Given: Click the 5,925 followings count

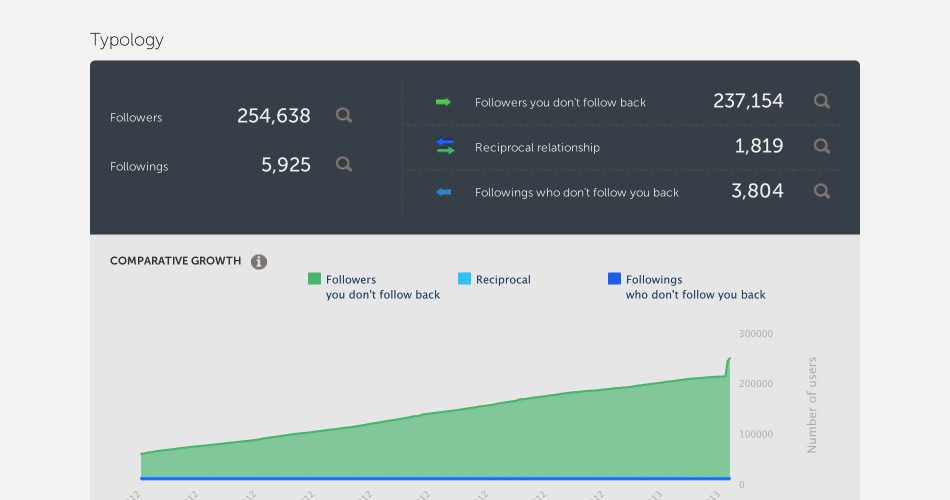Looking at the screenshot, I should point(286,165).
